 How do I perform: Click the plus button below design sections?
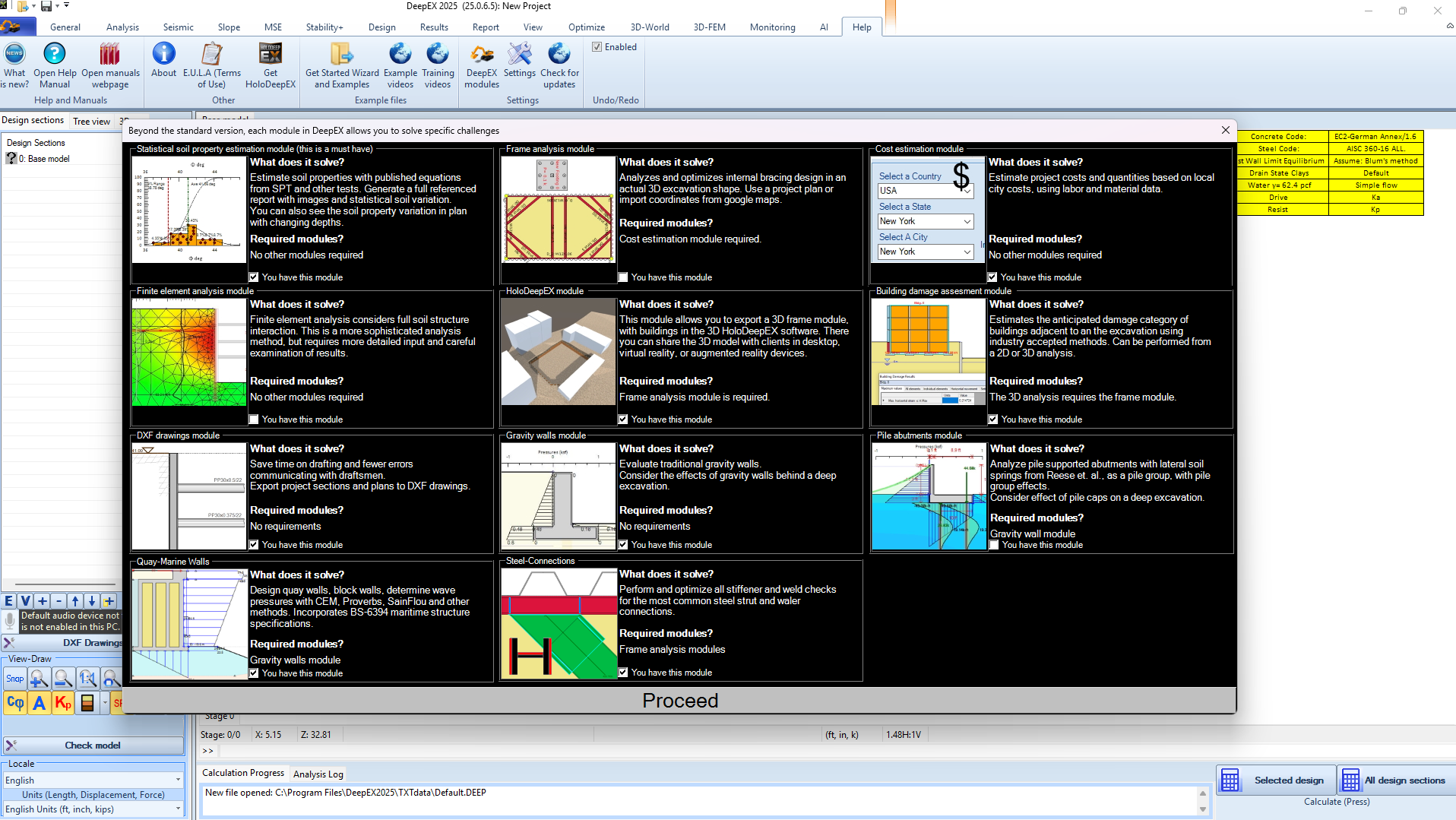pos(43,600)
